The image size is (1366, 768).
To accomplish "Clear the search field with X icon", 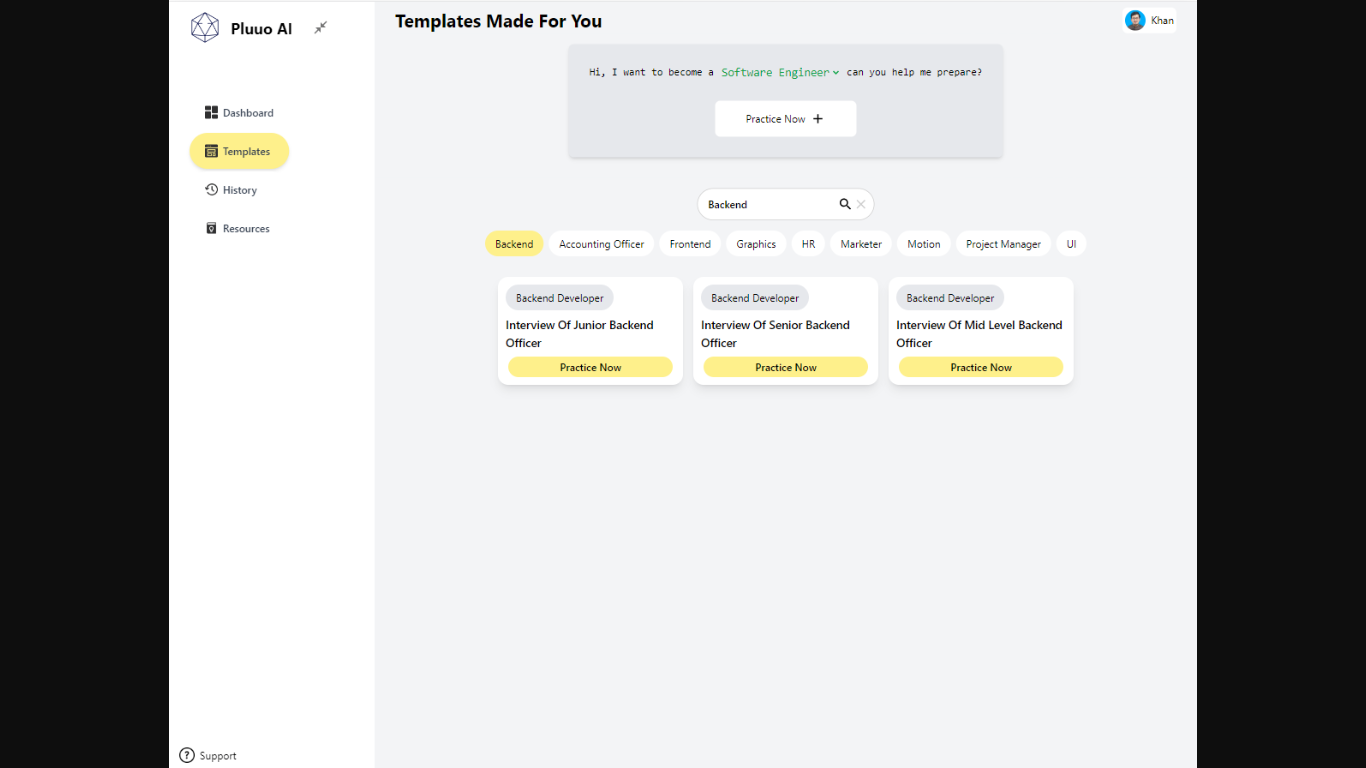I will click(x=861, y=204).
